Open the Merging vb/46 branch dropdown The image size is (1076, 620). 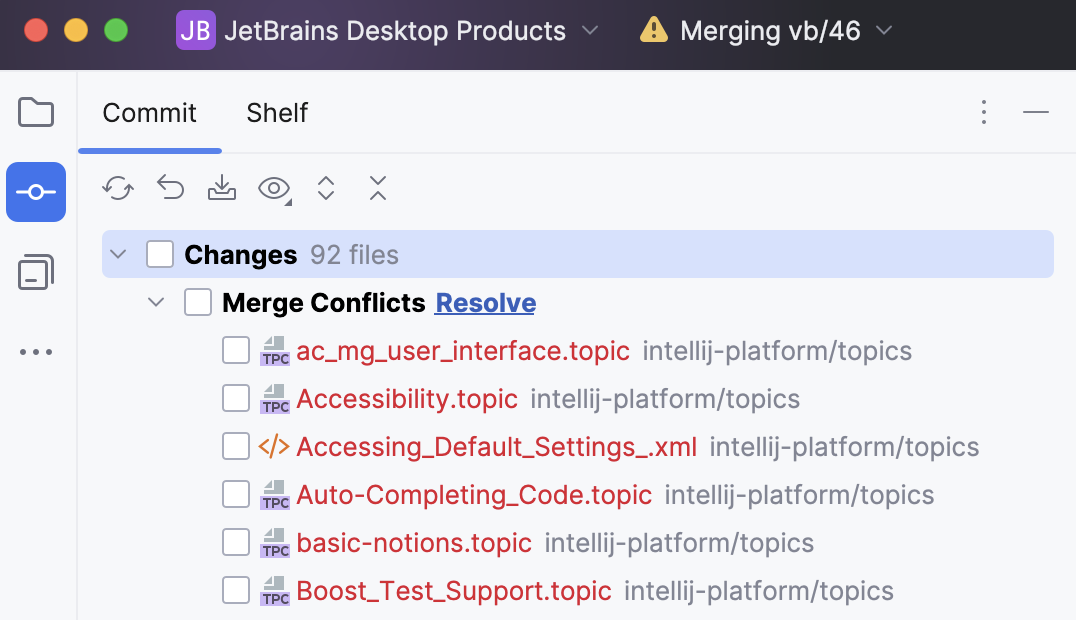(766, 30)
